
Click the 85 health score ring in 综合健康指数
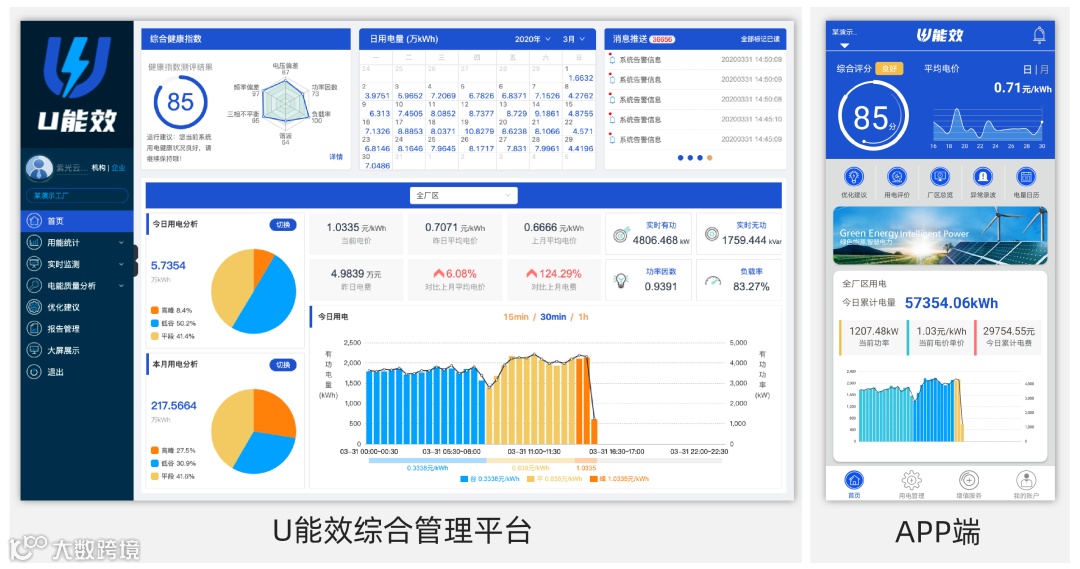[x=180, y=102]
